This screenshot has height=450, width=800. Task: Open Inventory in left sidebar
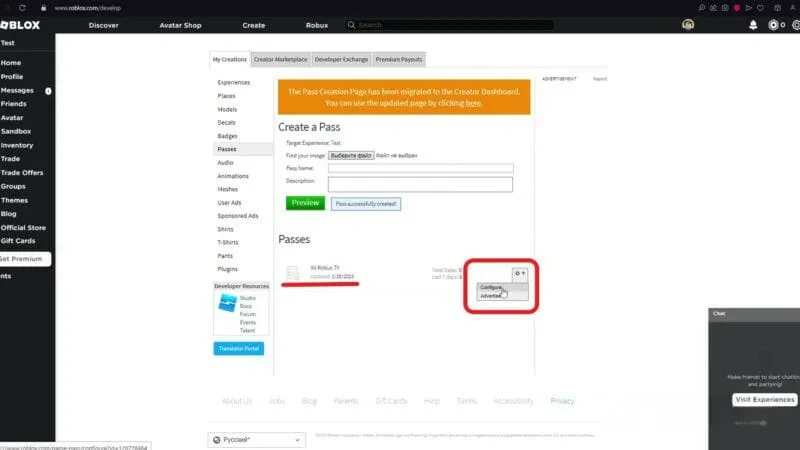[17, 145]
